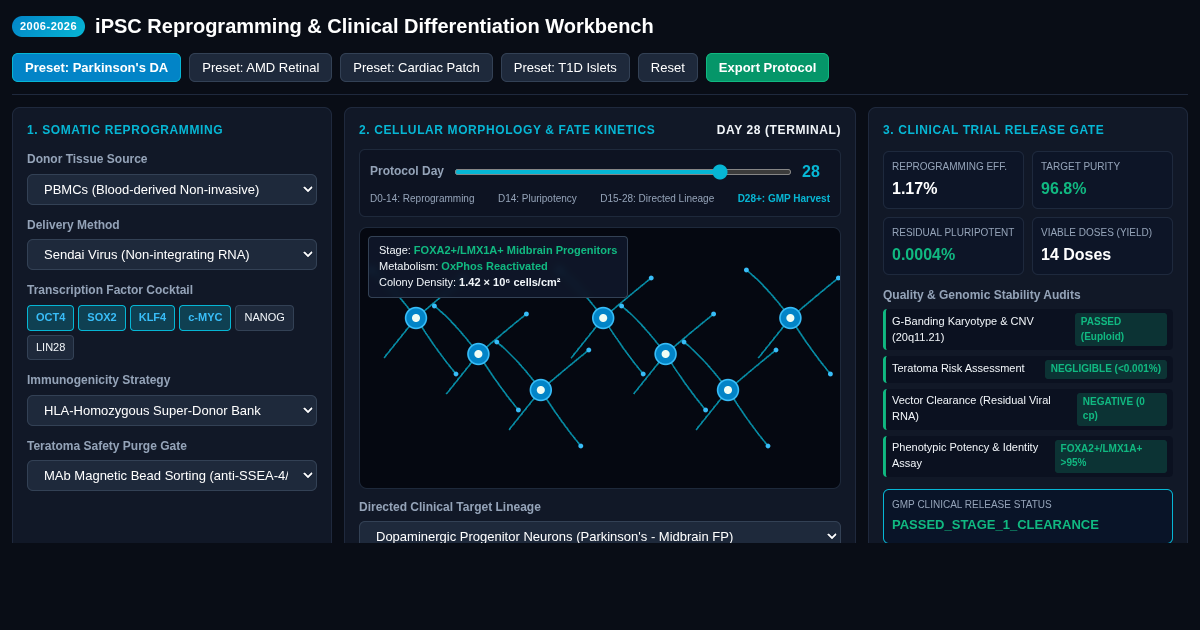Click the Protocol Day value 28

811,172
